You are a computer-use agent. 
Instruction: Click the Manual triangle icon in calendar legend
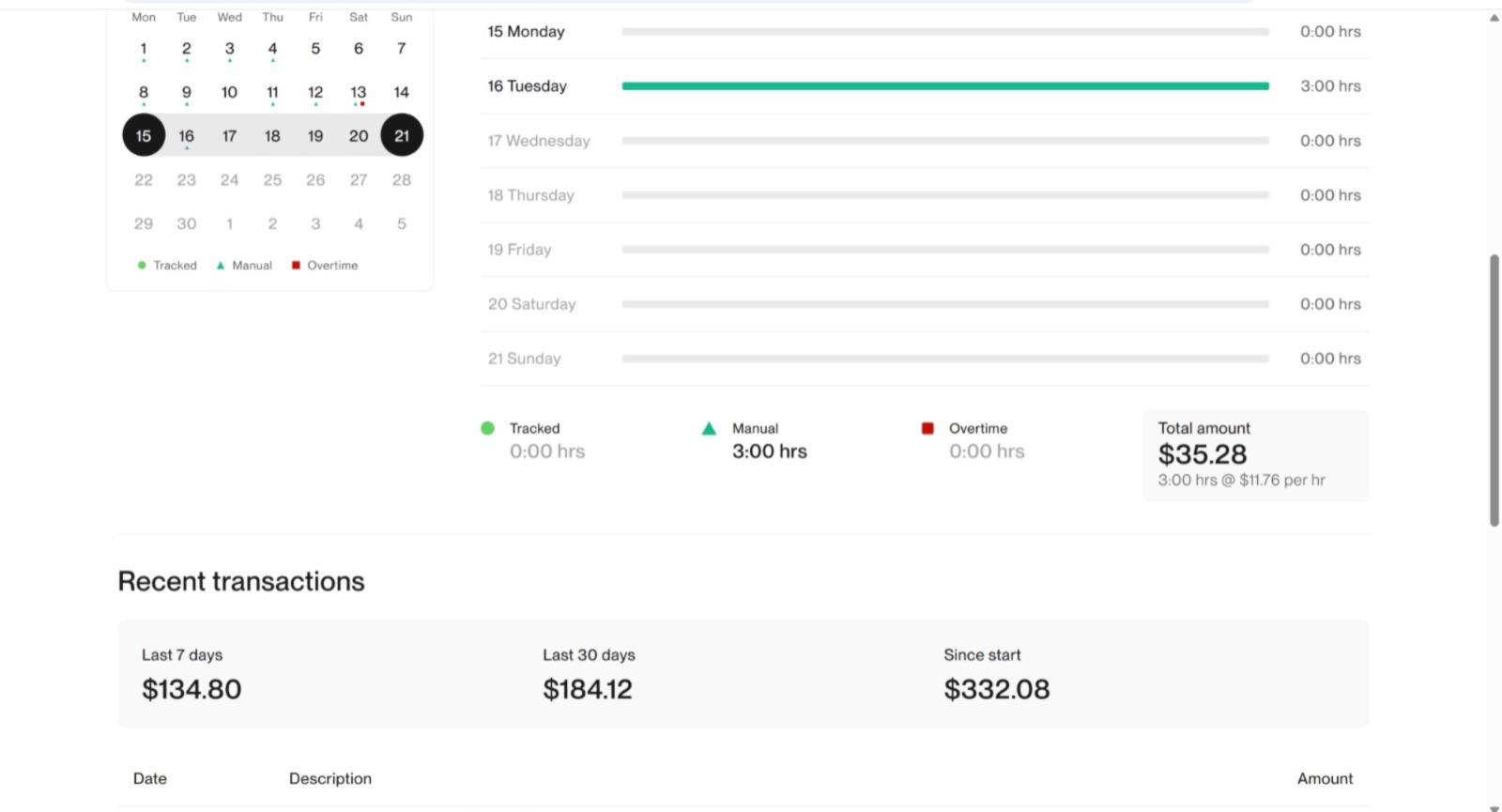pyautogui.click(x=221, y=266)
